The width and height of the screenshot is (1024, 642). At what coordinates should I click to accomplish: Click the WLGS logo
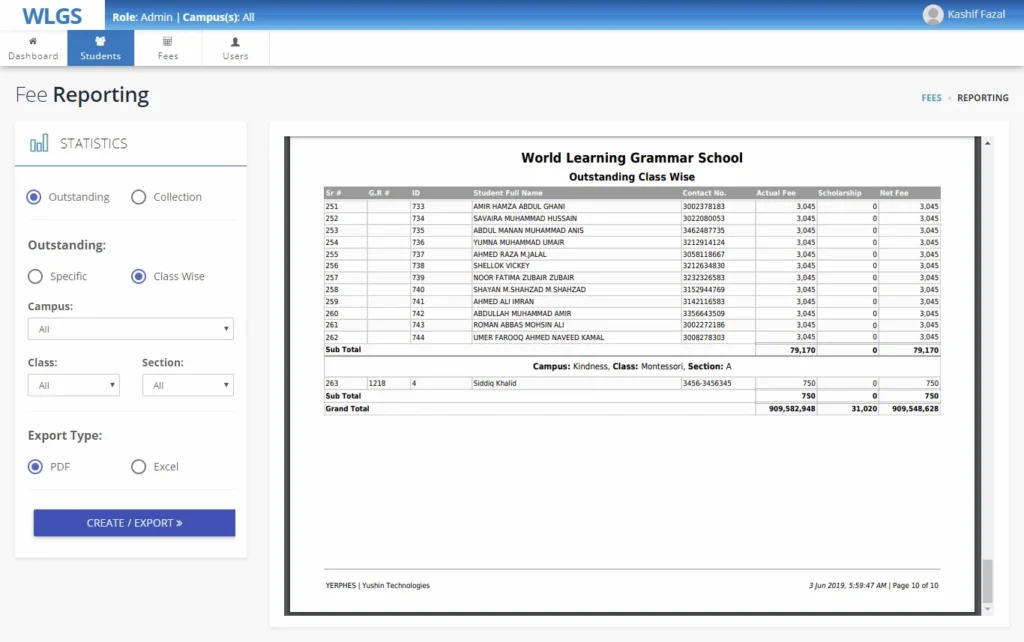tap(51, 16)
